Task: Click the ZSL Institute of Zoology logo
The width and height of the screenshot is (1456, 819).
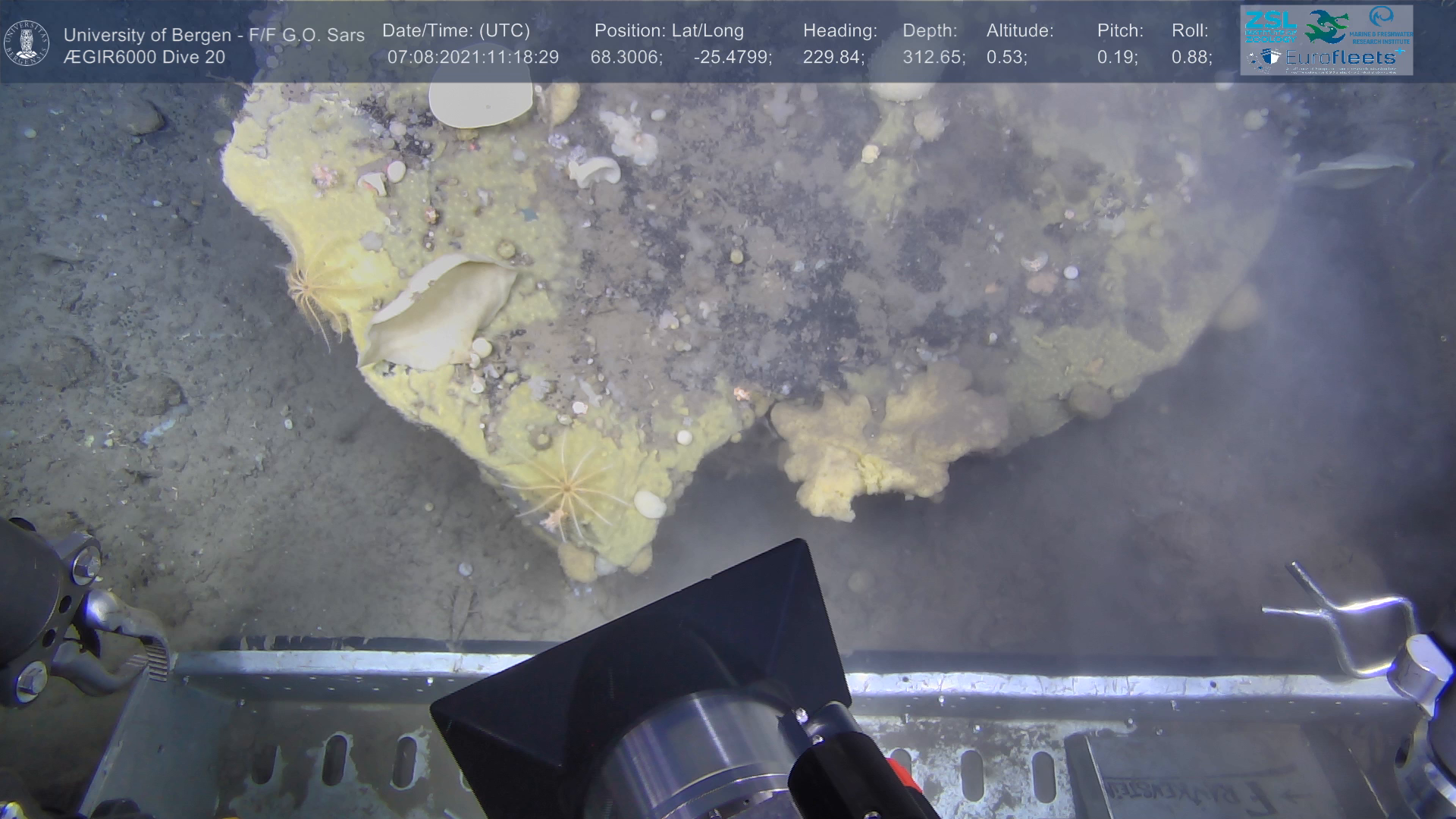Action: 1271,26
